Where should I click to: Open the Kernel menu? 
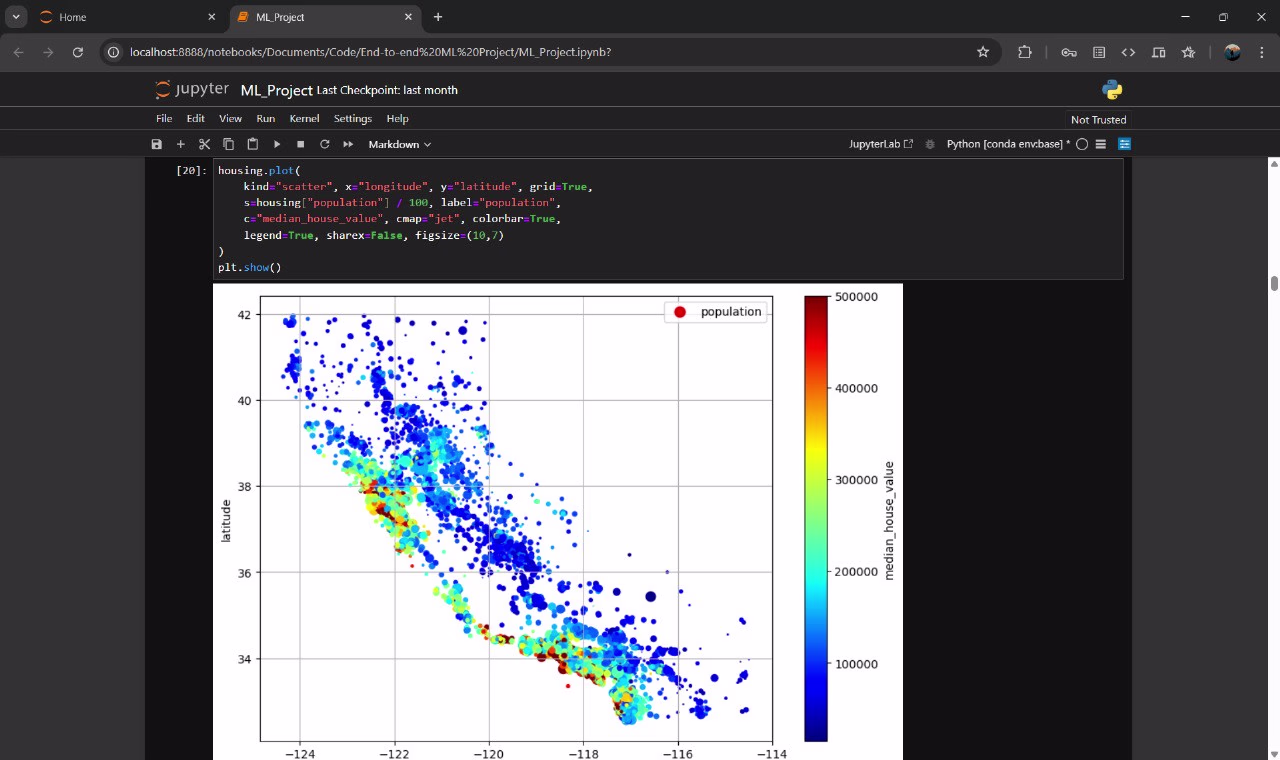tap(304, 118)
